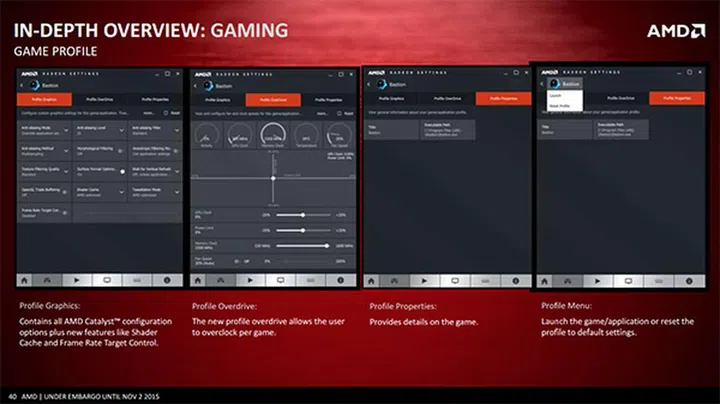The width and height of the screenshot is (720, 404).
Task: Click Display monitor icon in Profile Properties window
Action: point(455,281)
